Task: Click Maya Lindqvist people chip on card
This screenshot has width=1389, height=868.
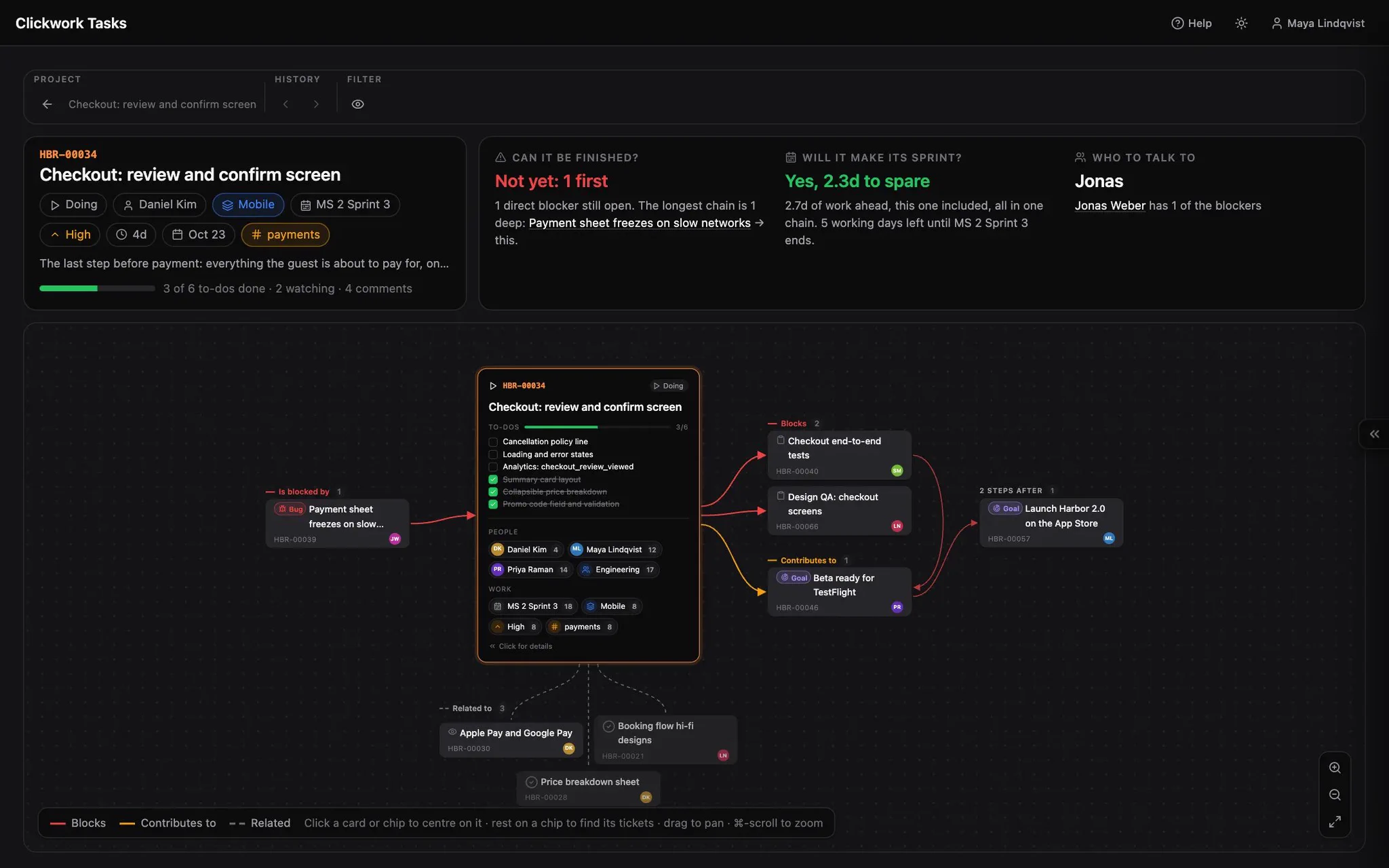Action: point(614,549)
